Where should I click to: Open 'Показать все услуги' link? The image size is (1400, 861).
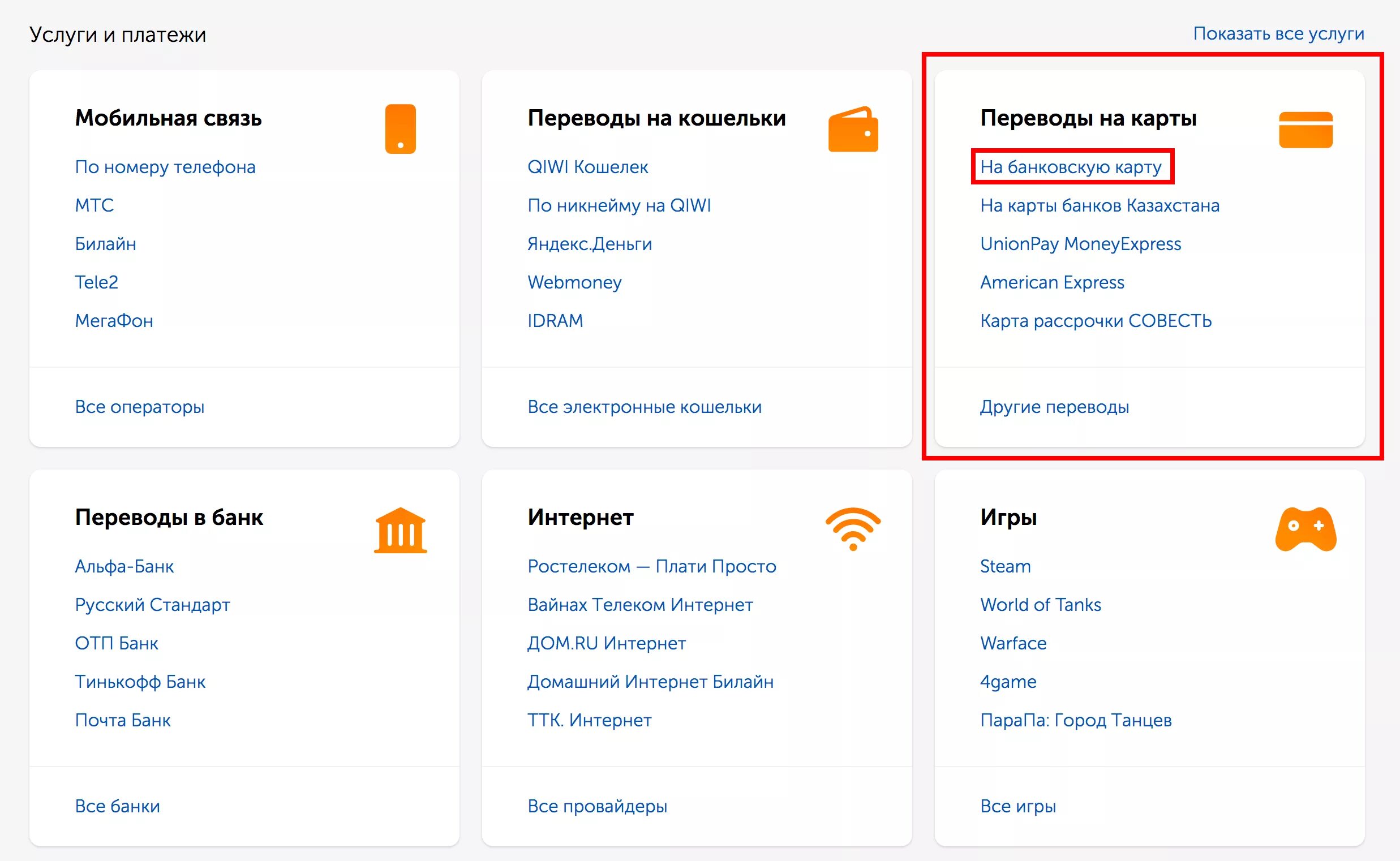1278,34
